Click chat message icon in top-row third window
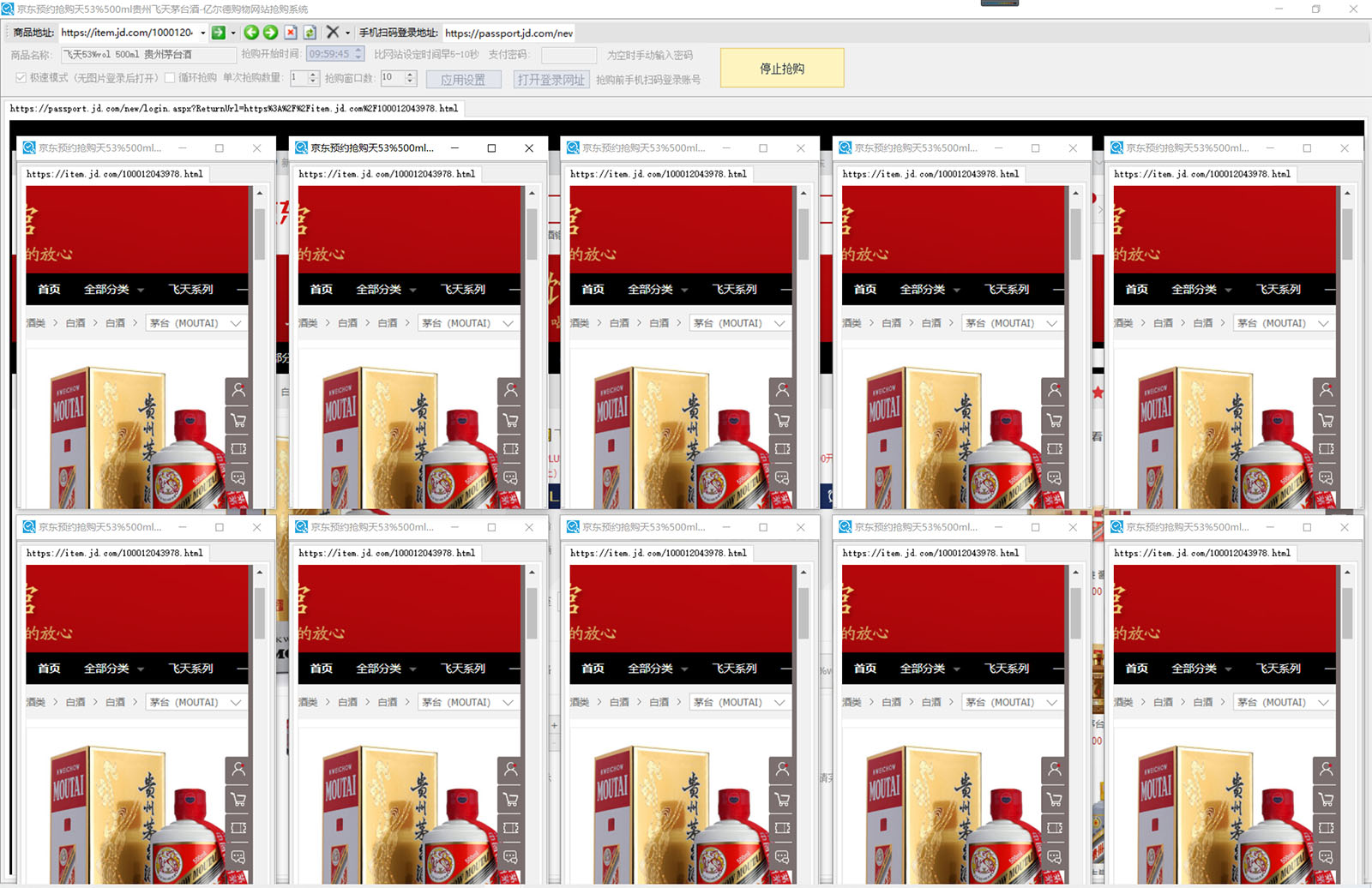 (782, 477)
